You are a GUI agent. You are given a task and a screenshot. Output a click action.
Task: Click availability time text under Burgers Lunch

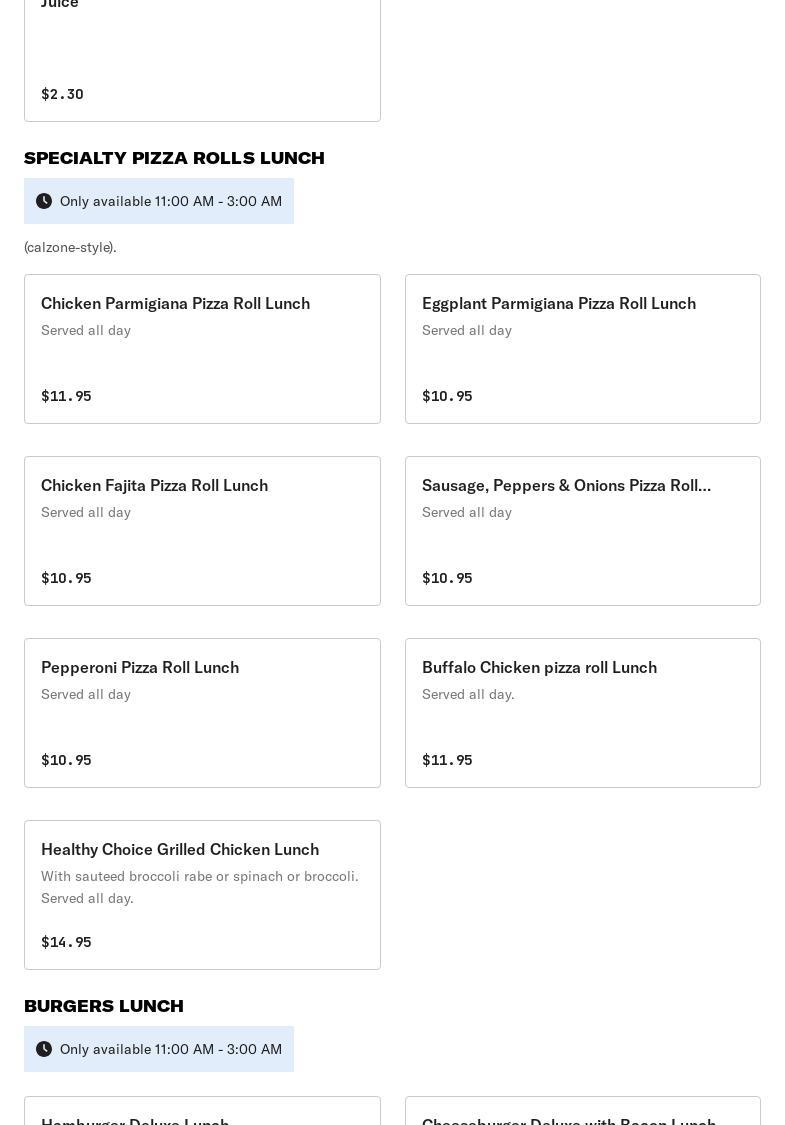171,1049
